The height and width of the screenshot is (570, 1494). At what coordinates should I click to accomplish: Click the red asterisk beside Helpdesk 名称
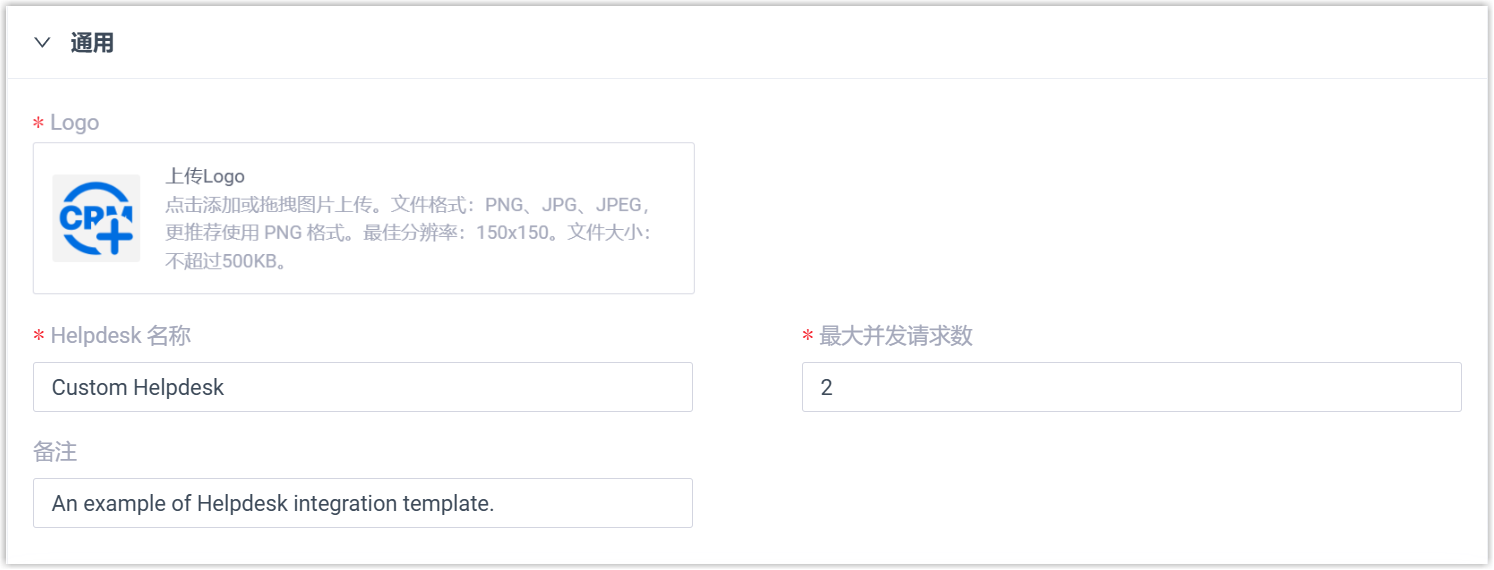pos(39,337)
